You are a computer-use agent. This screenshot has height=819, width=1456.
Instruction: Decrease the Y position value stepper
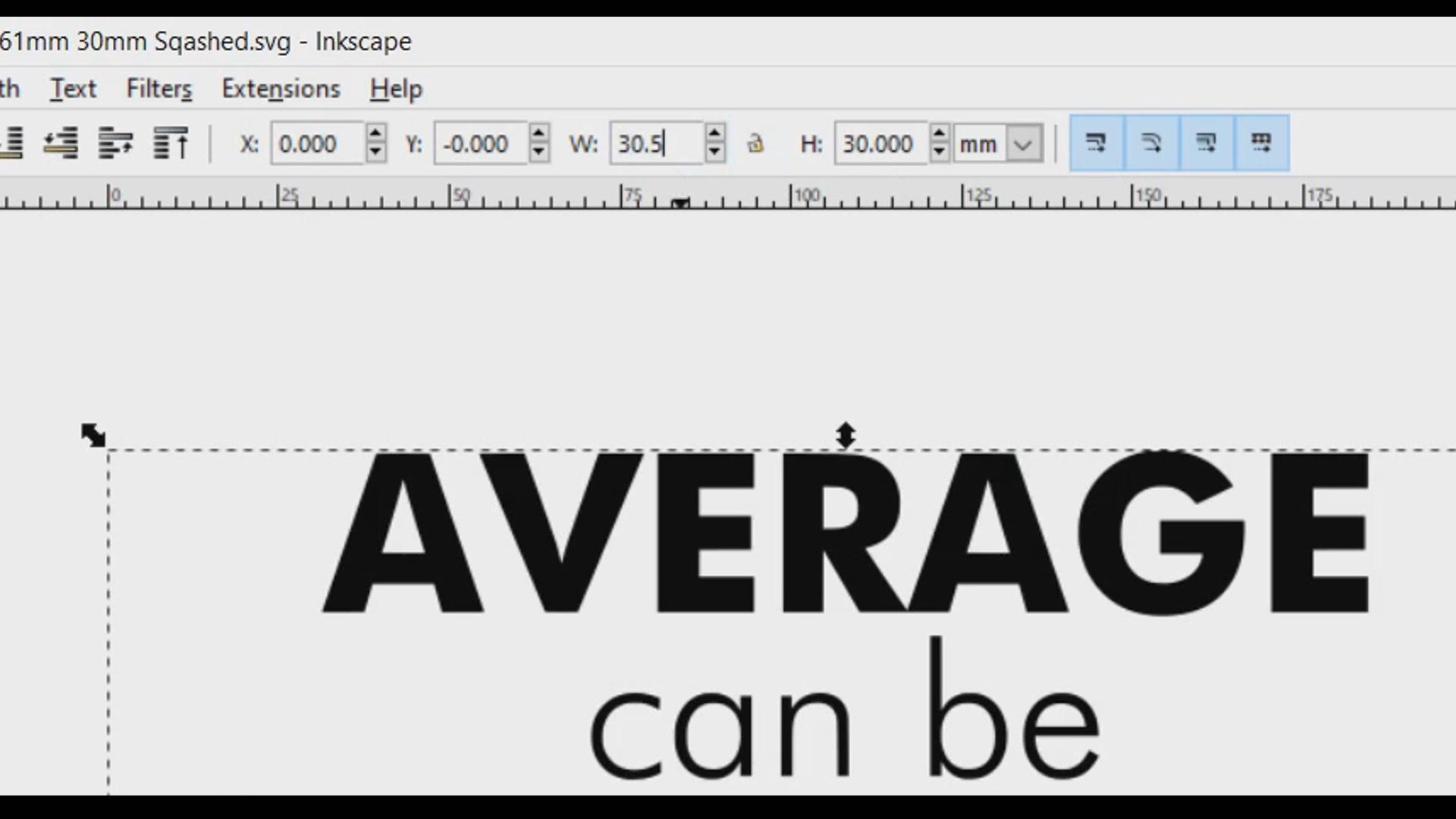538,152
